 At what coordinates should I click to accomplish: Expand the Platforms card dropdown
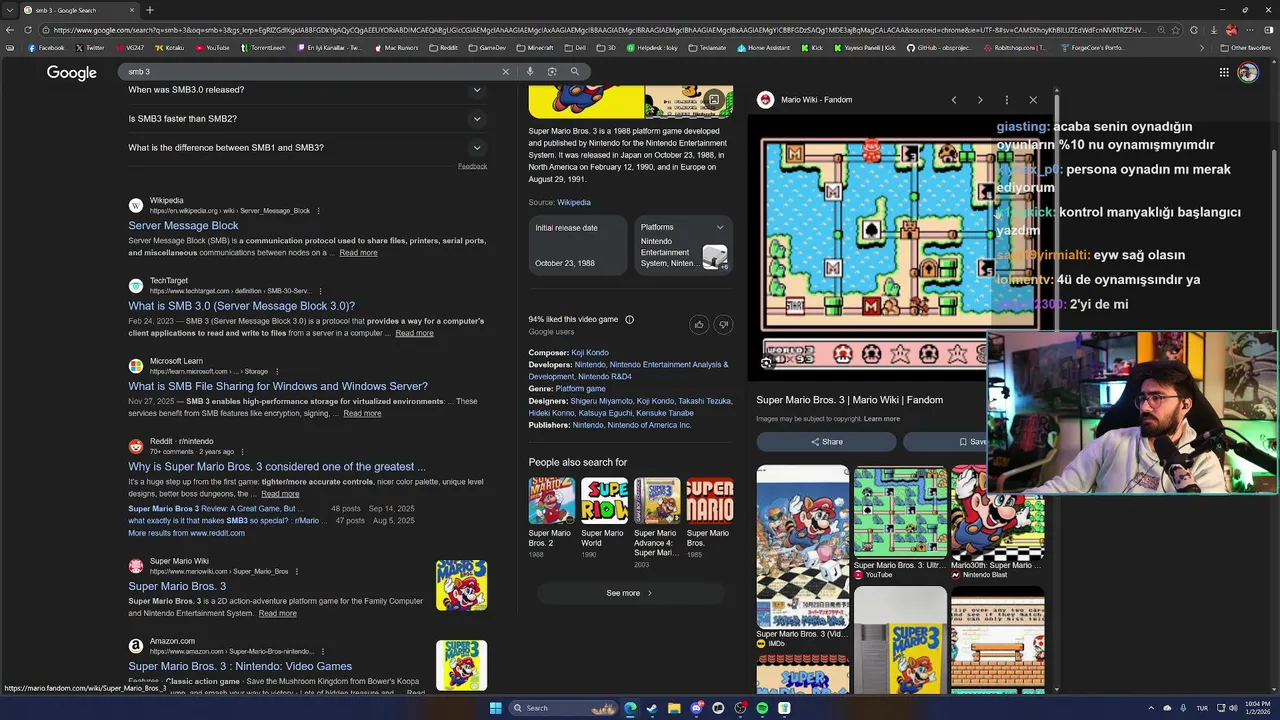[x=719, y=228]
